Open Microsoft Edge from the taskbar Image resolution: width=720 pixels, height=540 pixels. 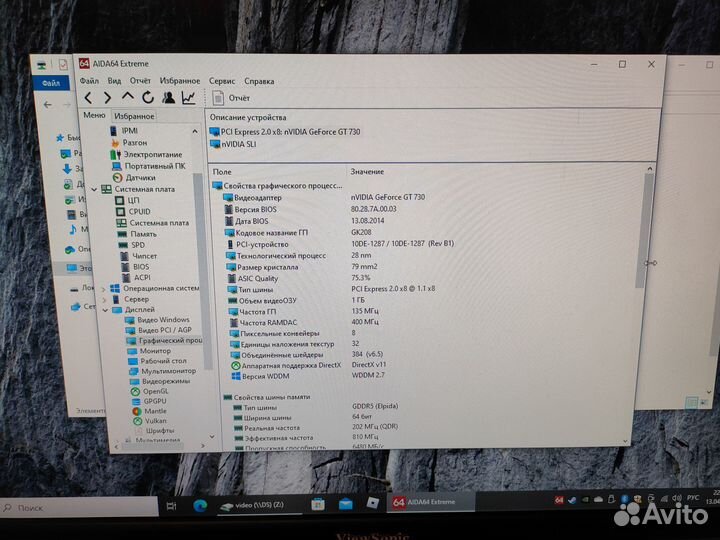pos(200,506)
